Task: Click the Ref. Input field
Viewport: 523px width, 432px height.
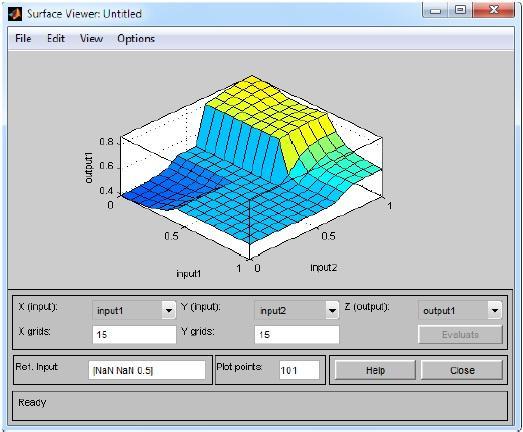Action: tap(147, 370)
